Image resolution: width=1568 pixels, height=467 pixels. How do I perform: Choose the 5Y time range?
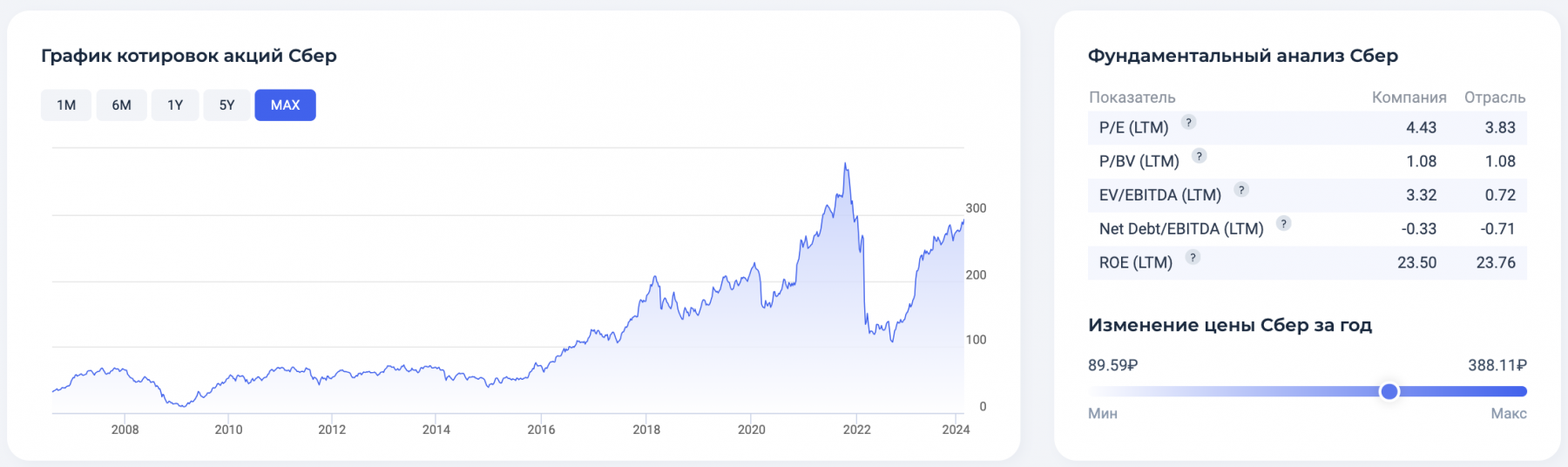[226, 105]
